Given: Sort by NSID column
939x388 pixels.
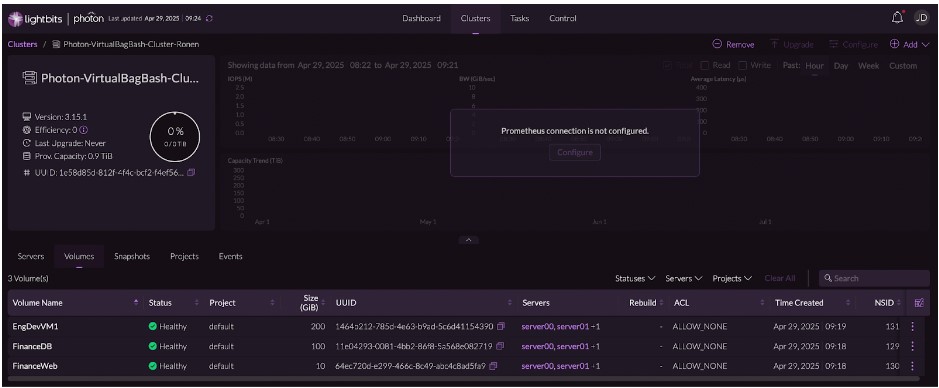Looking at the screenshot, I should click(x=899, y=303).
